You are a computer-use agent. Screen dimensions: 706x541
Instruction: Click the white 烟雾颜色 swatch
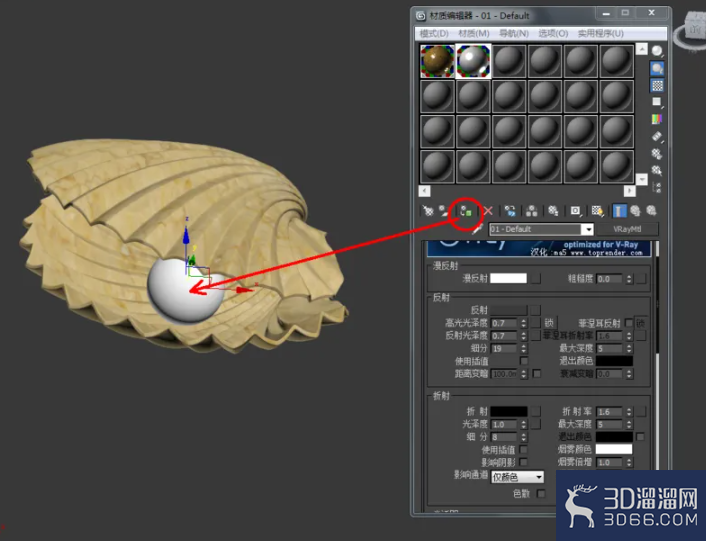(614, 449)
